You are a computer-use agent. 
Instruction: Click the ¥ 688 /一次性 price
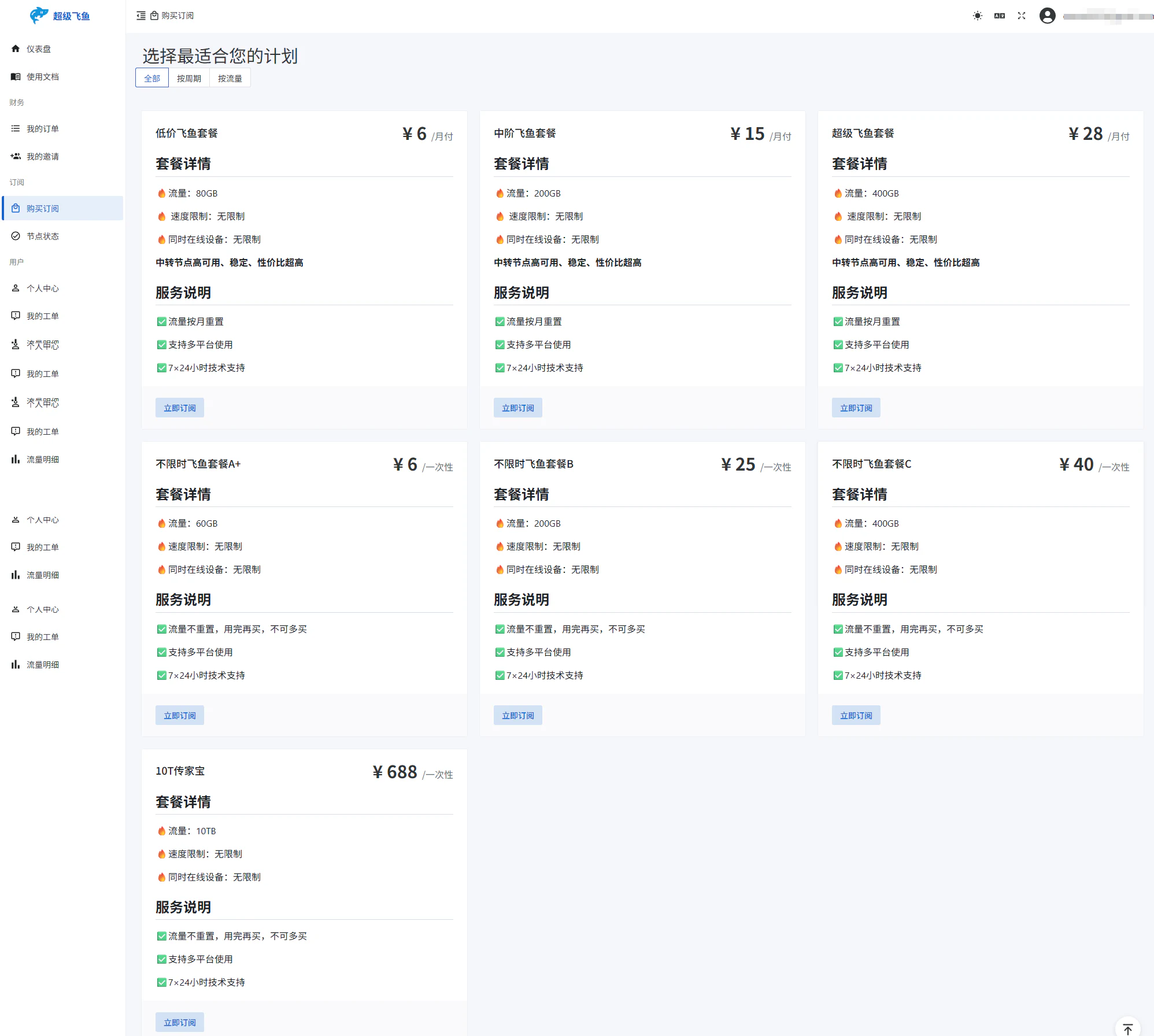tap(413, 772)
